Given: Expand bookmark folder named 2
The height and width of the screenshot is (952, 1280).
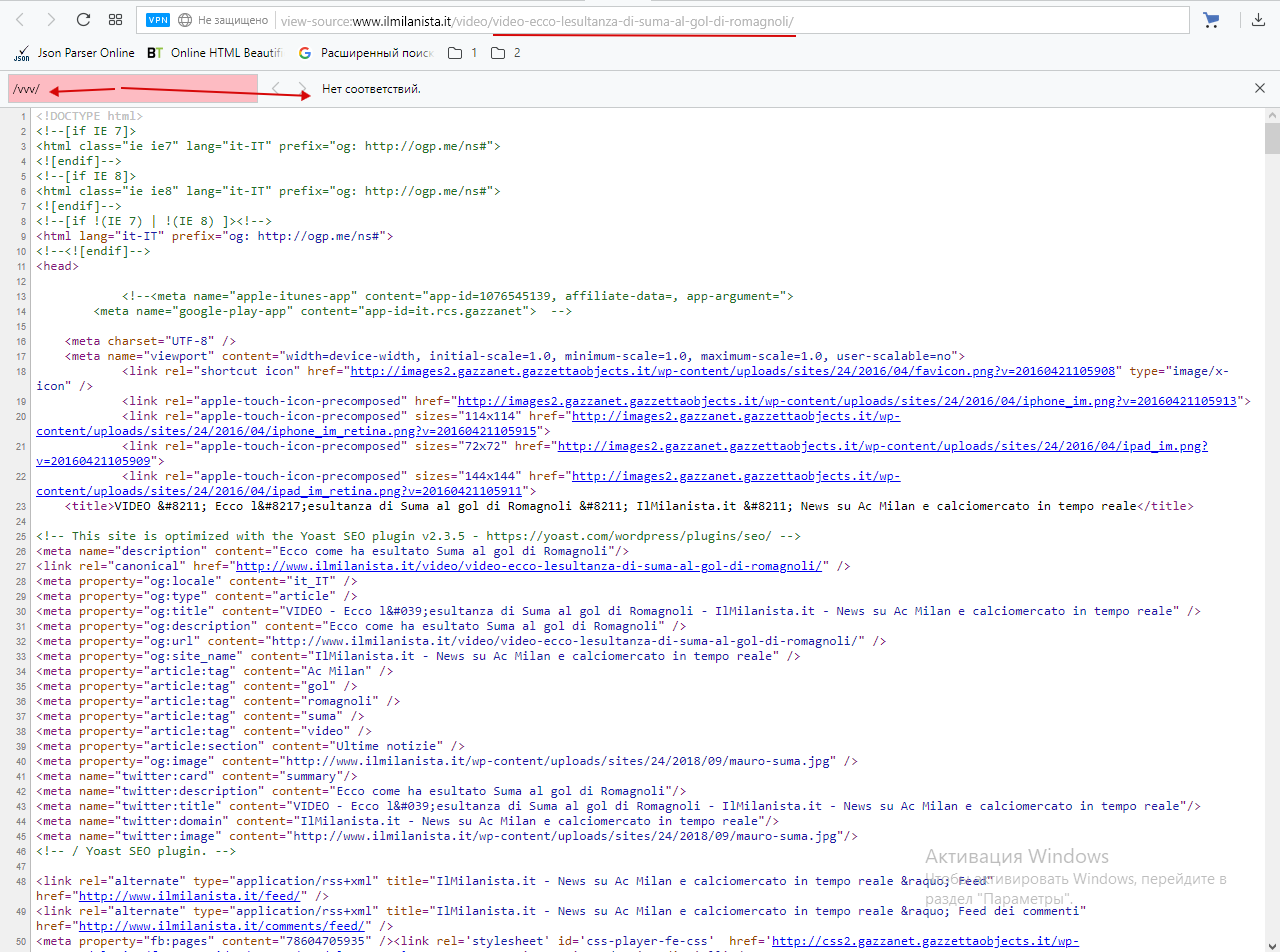Looking at the screenshot, I should 506,53.
